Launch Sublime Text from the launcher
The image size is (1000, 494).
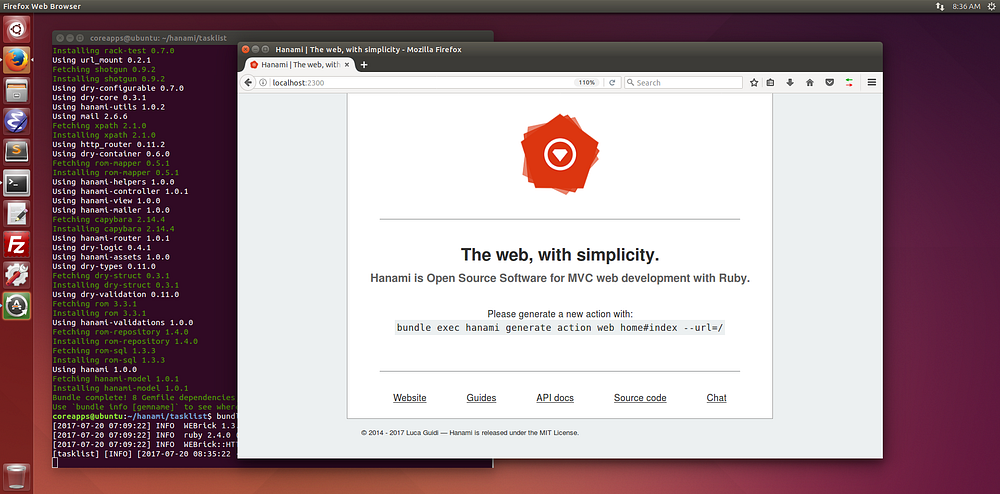pos(17,152)
